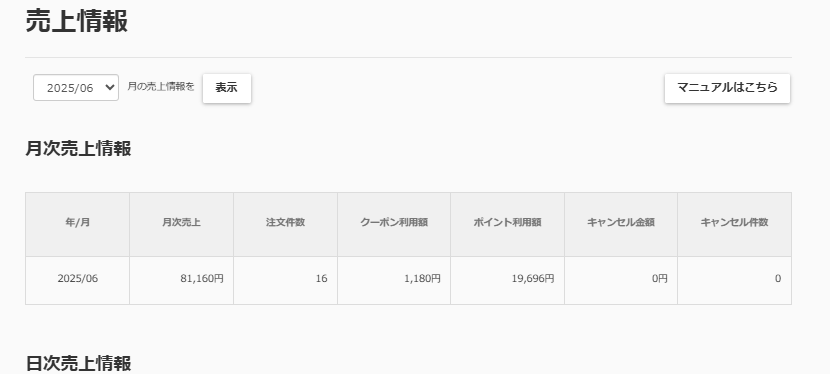The height and width of the screenshot is (374, 830).
Task: Select the 81,160円 monthly sales cell
Action: [182, 280]
